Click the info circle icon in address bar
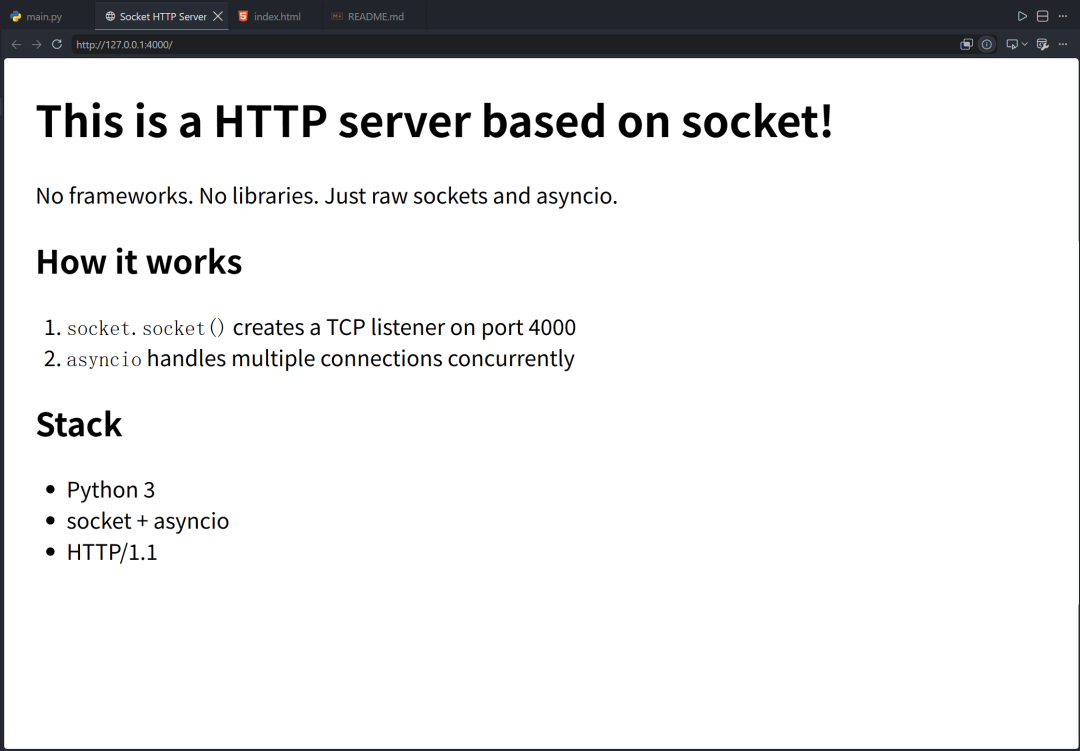Image resolution: width=1080 pixels, height=751 pixels. [987, 45]
